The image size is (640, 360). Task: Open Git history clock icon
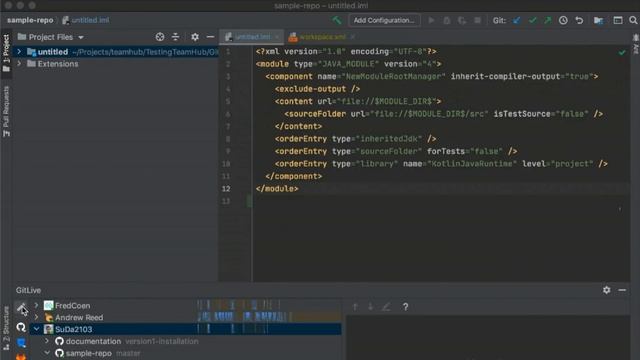coord(563,20)
